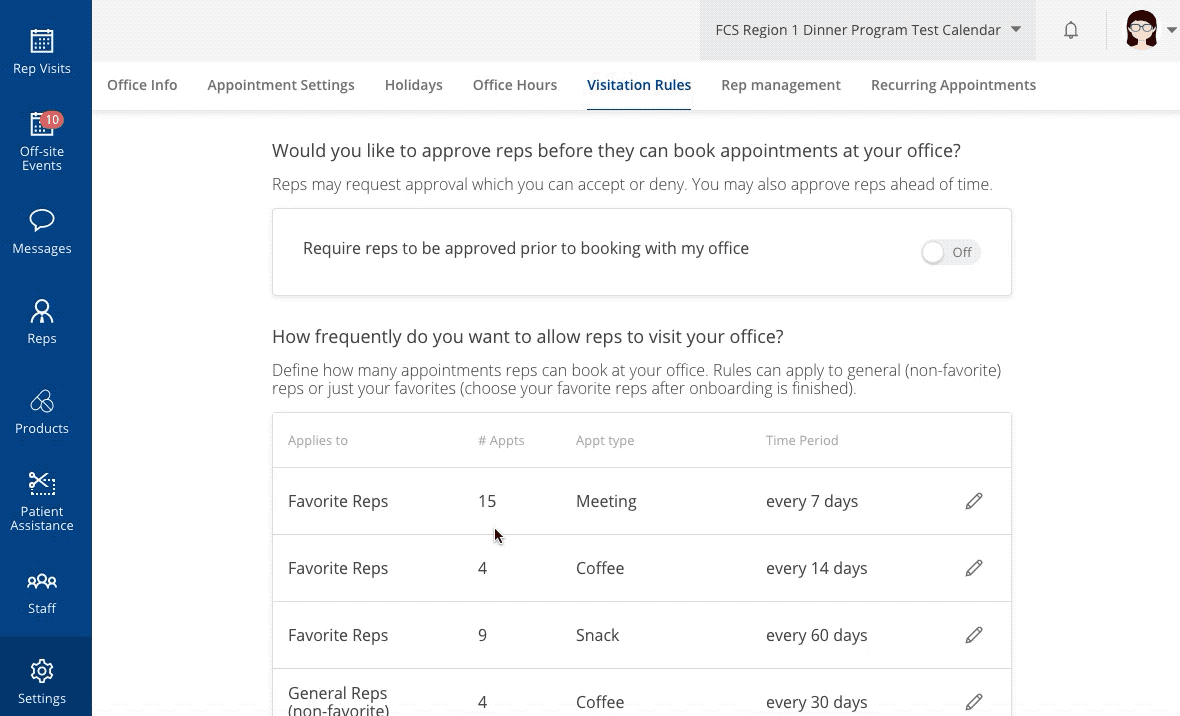
Task: Switch to Office Hours tab
Action: 515,85
